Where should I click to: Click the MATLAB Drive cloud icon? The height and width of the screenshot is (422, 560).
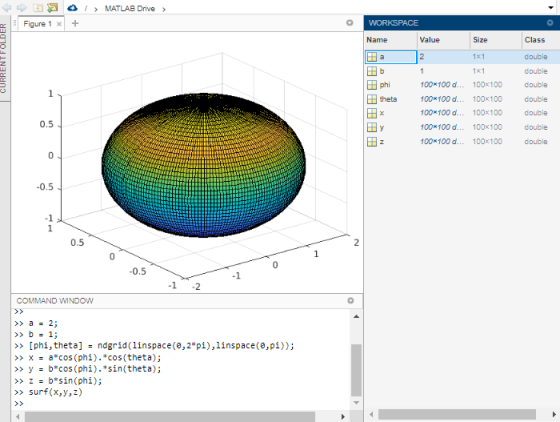(72, 7)
